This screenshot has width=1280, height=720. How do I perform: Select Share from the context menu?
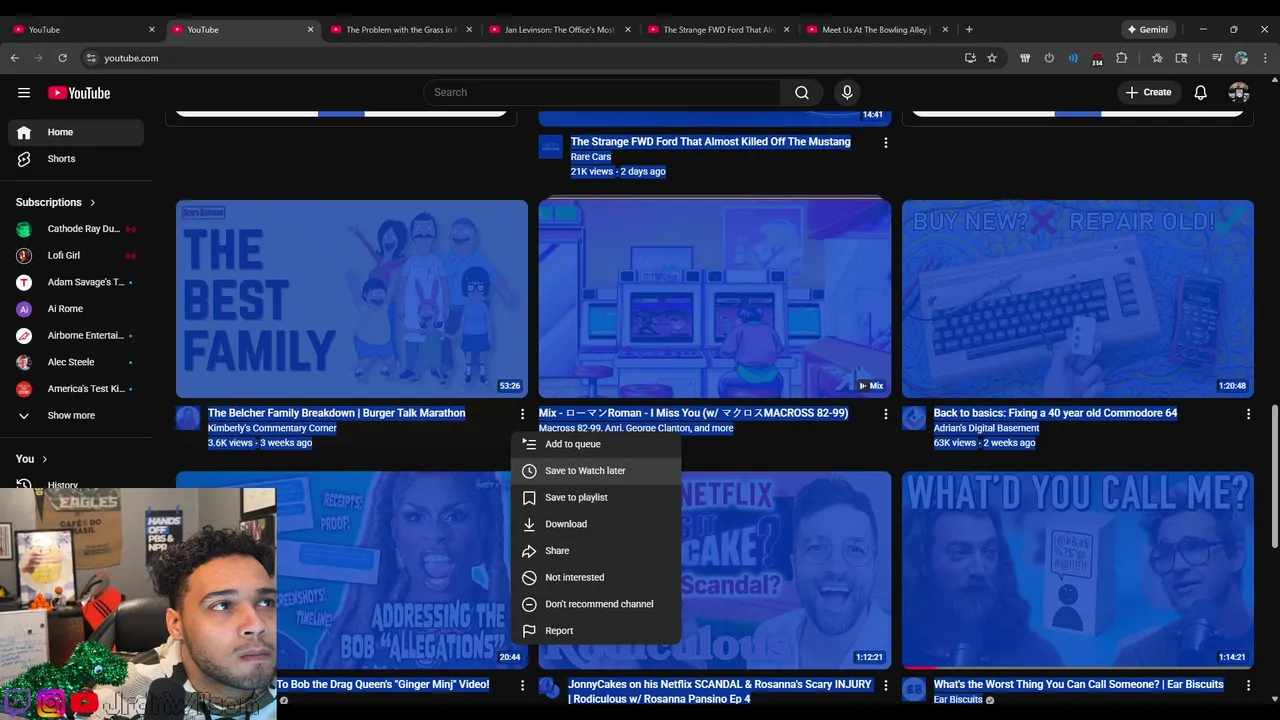[596, 551]
